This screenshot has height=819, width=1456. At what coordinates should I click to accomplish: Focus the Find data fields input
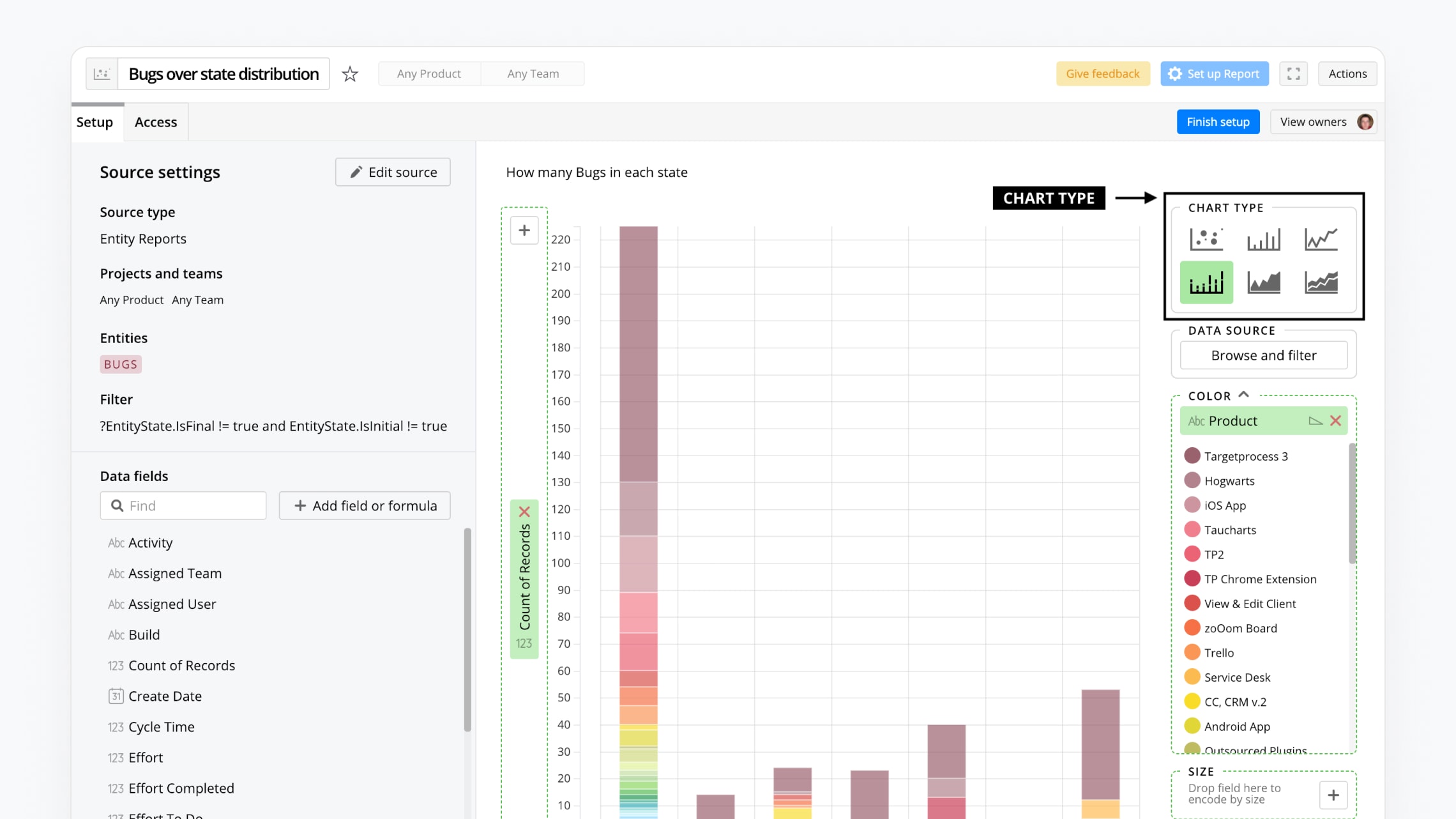click(x=183, y=505)
